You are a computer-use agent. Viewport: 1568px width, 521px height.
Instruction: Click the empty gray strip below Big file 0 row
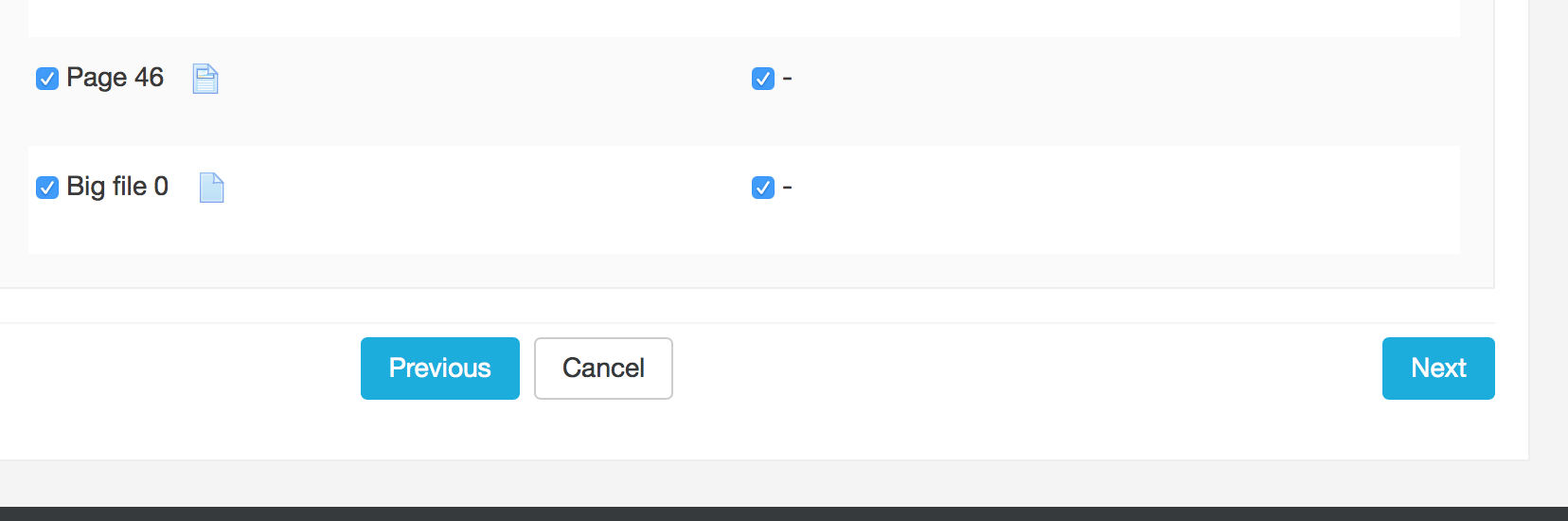pos(744,270)
